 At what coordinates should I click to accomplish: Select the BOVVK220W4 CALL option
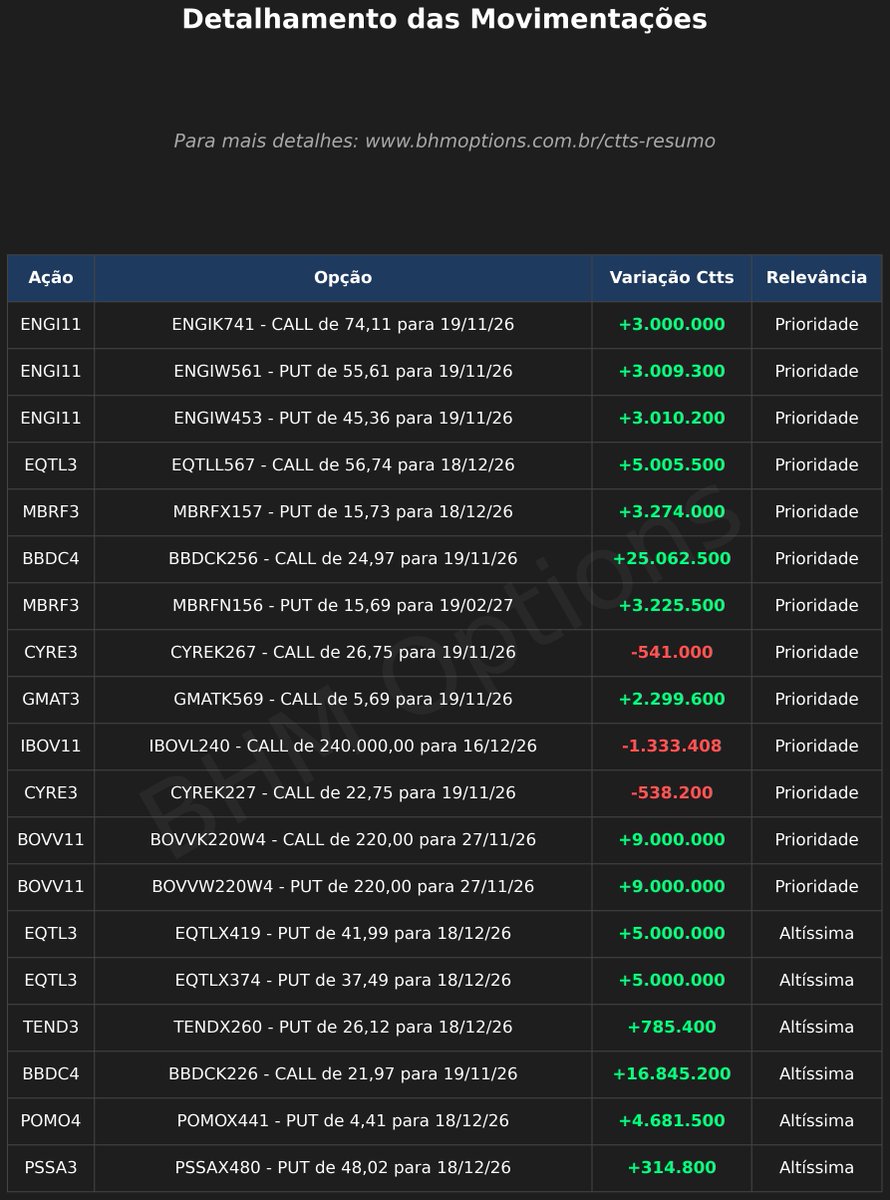tap(343, 840)
